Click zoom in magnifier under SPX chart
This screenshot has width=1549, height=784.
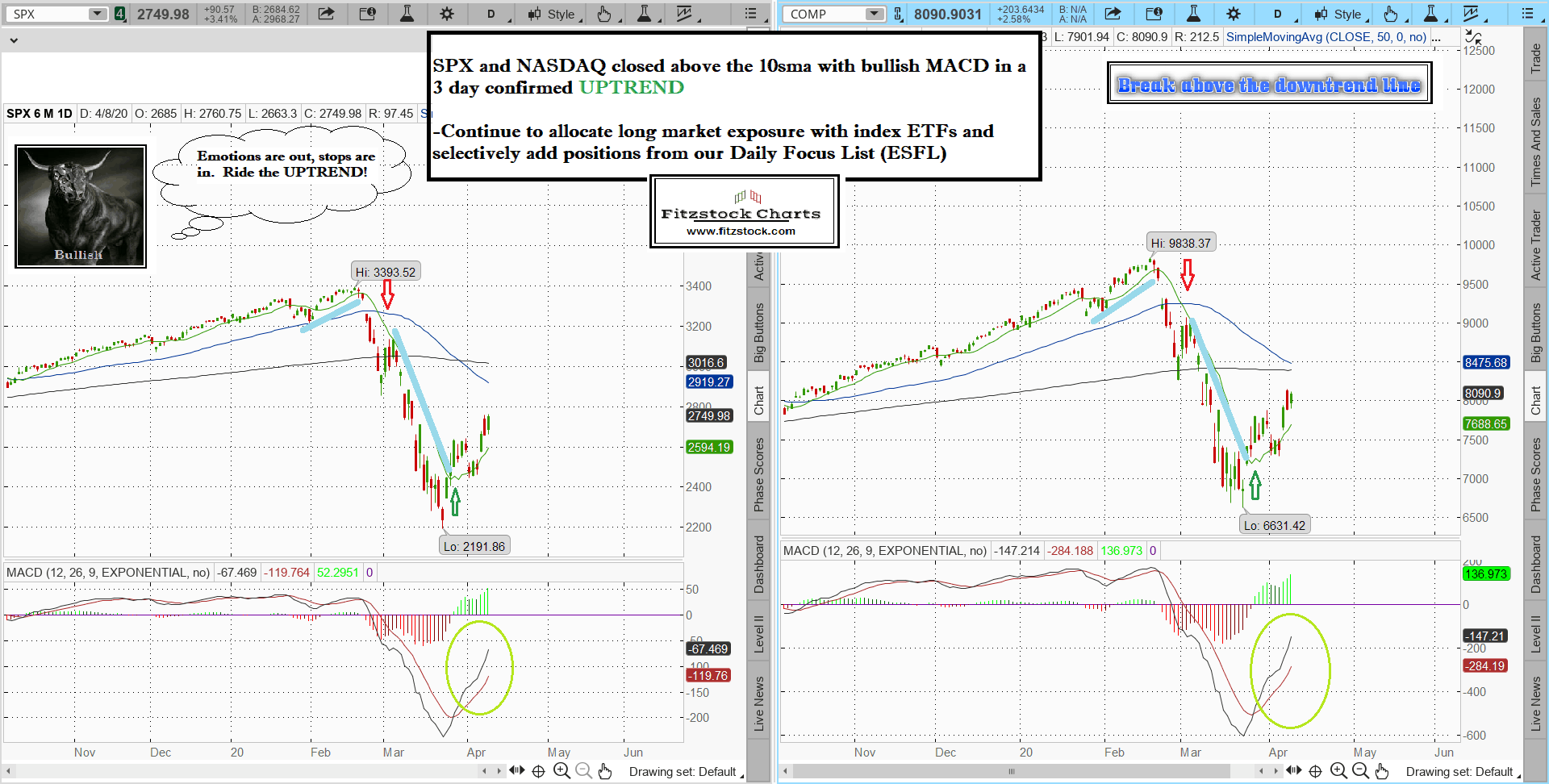pos(562,771)
